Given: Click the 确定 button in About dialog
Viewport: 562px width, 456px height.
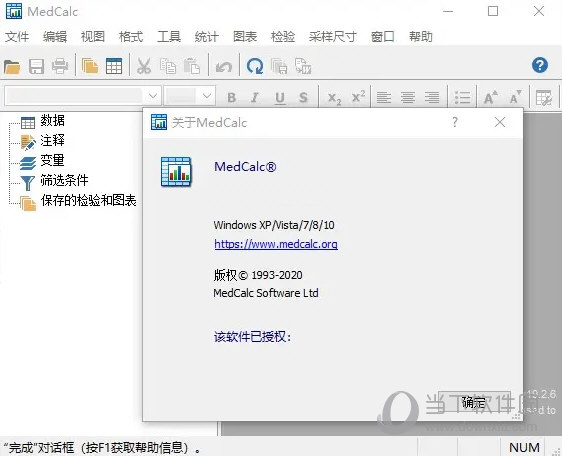Looking at the screenshot, I should (474, 402).
